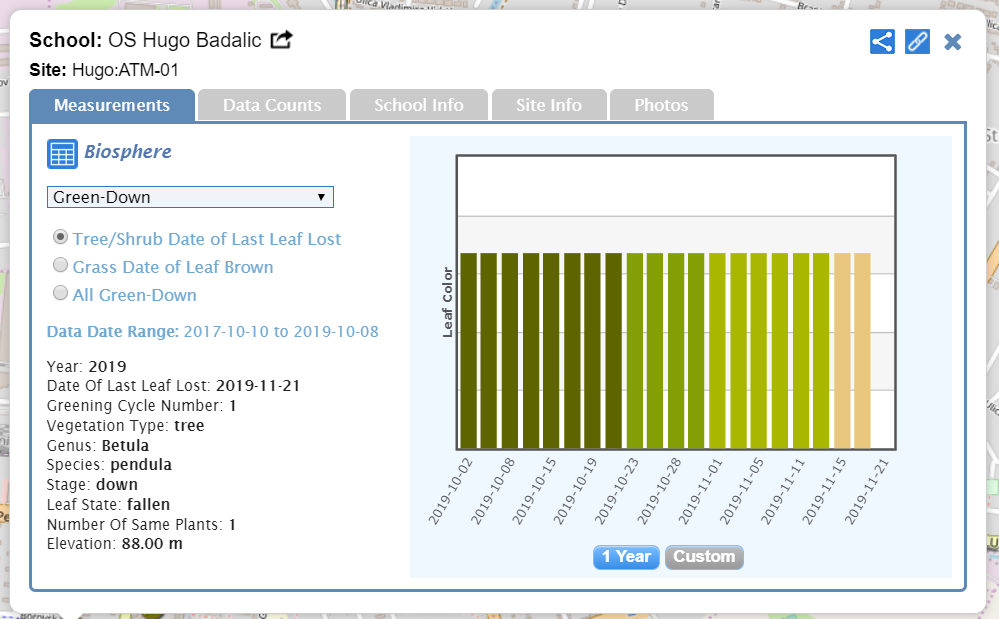
Task: Open the Green-Down protocol dropdown
Action: pos(190,197)
